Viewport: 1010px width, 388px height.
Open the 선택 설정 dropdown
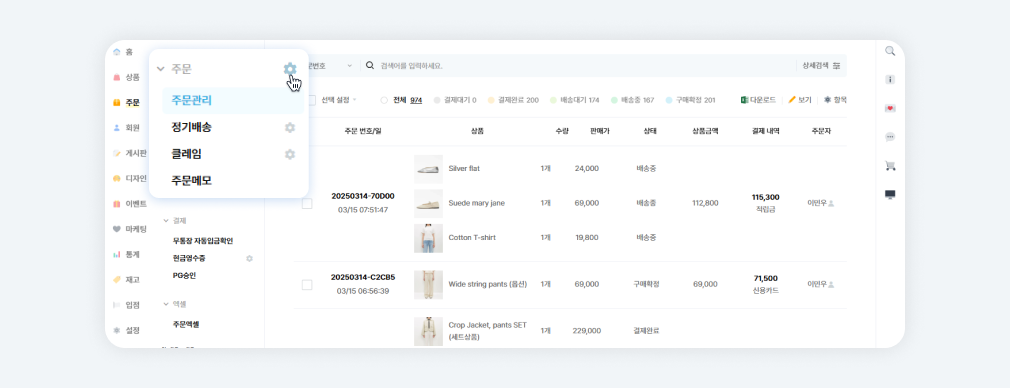(x=339, y=101)
